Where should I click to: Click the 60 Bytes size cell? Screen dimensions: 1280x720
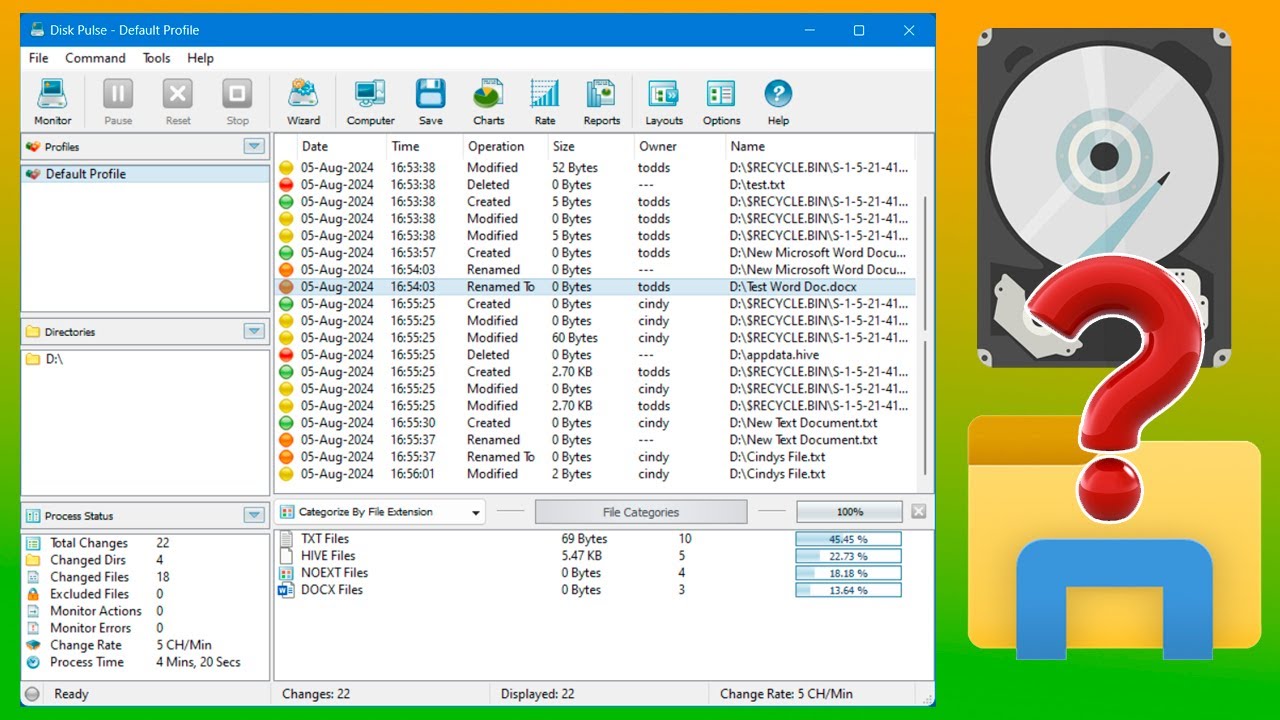[x=575, y=338]
